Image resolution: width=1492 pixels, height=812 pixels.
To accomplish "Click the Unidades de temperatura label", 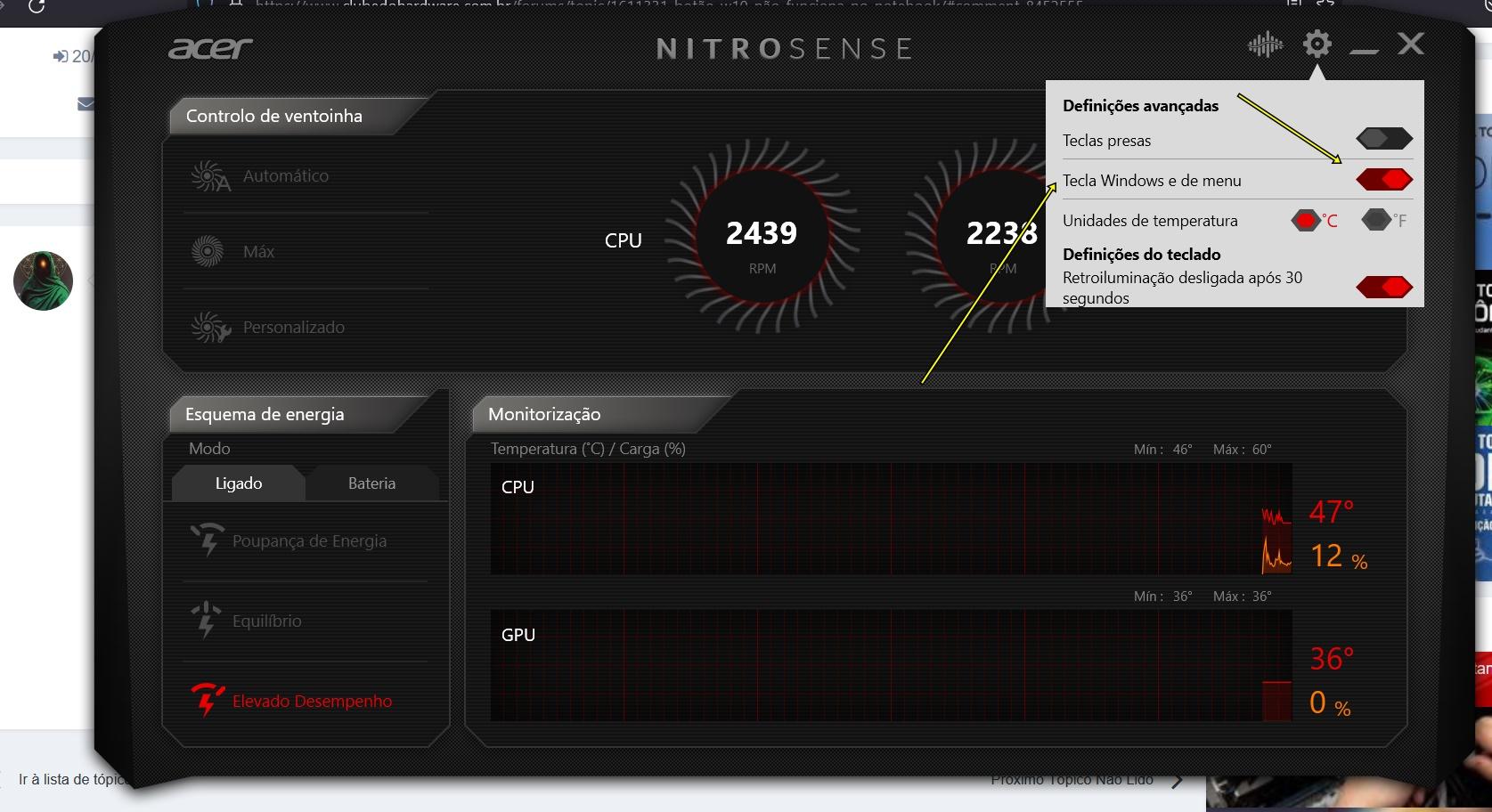I will (1150, 221).
